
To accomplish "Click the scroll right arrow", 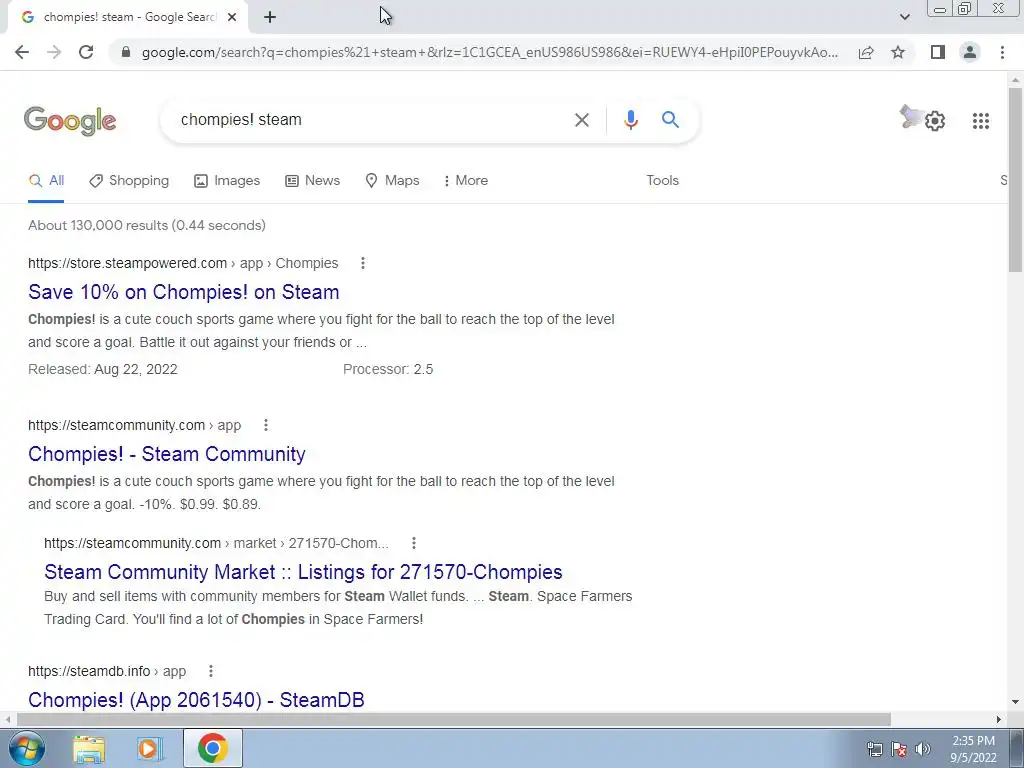I will point(999,719).
